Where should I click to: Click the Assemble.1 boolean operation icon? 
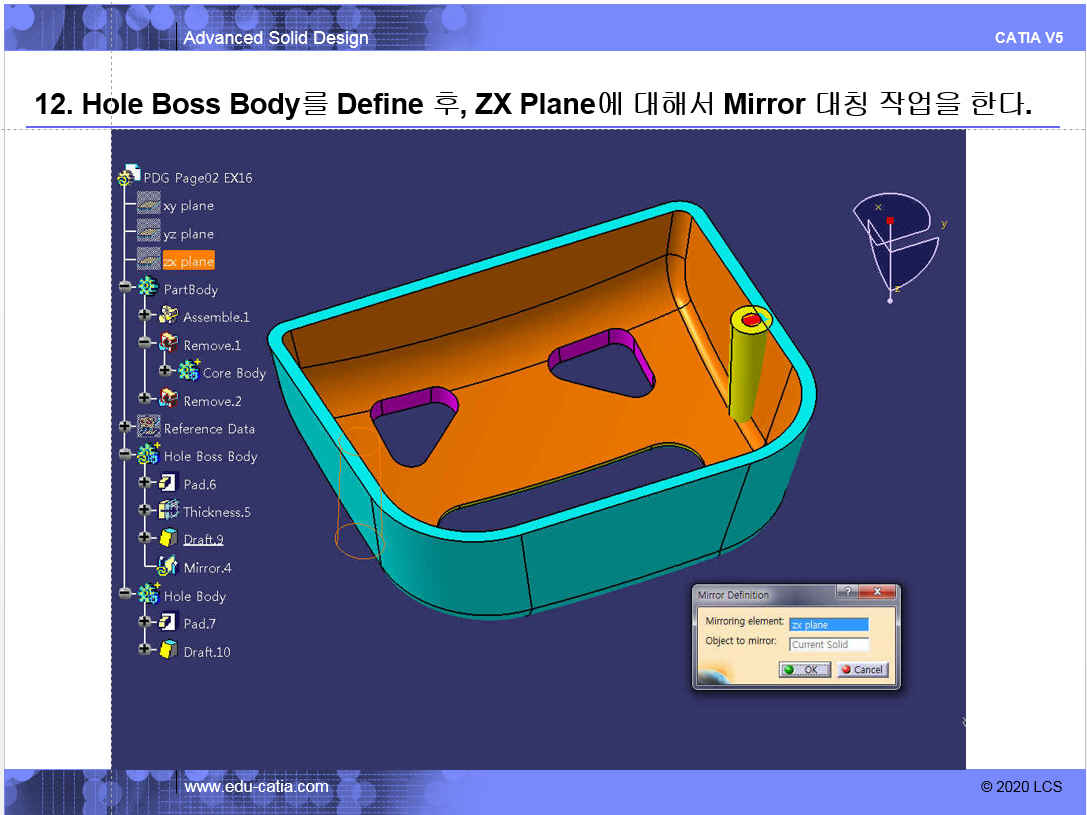click(168, 317)
